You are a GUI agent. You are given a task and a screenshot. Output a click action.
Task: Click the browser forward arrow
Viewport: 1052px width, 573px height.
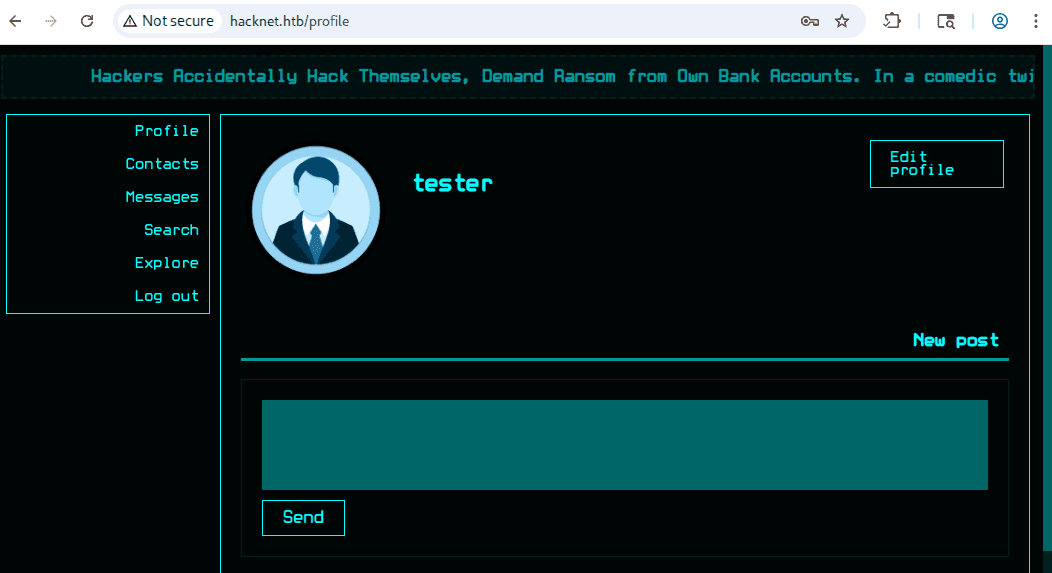[x=52, y=21]
